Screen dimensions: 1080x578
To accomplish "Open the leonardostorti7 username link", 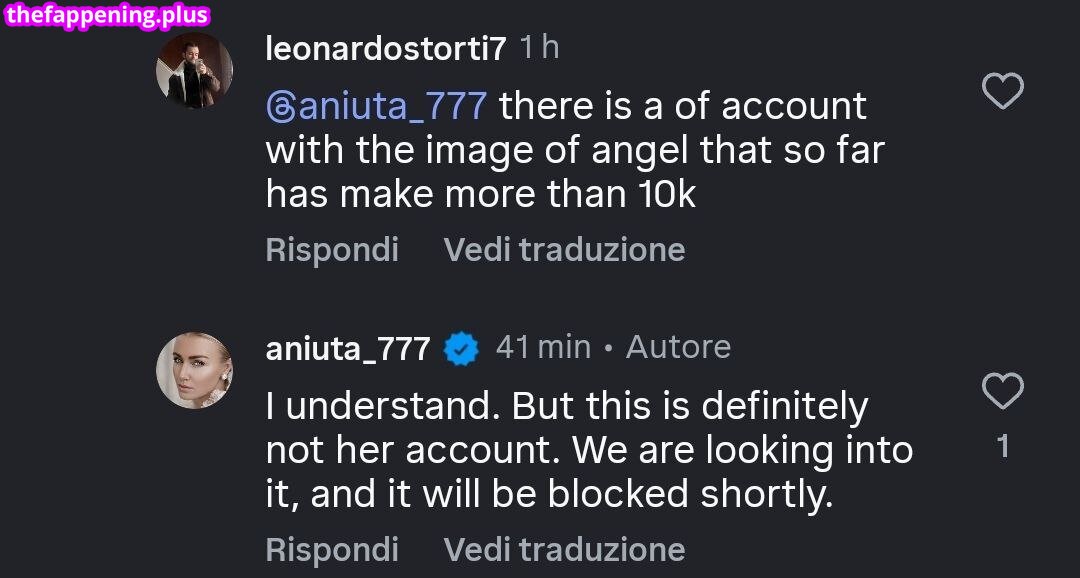I will (386, 48).
